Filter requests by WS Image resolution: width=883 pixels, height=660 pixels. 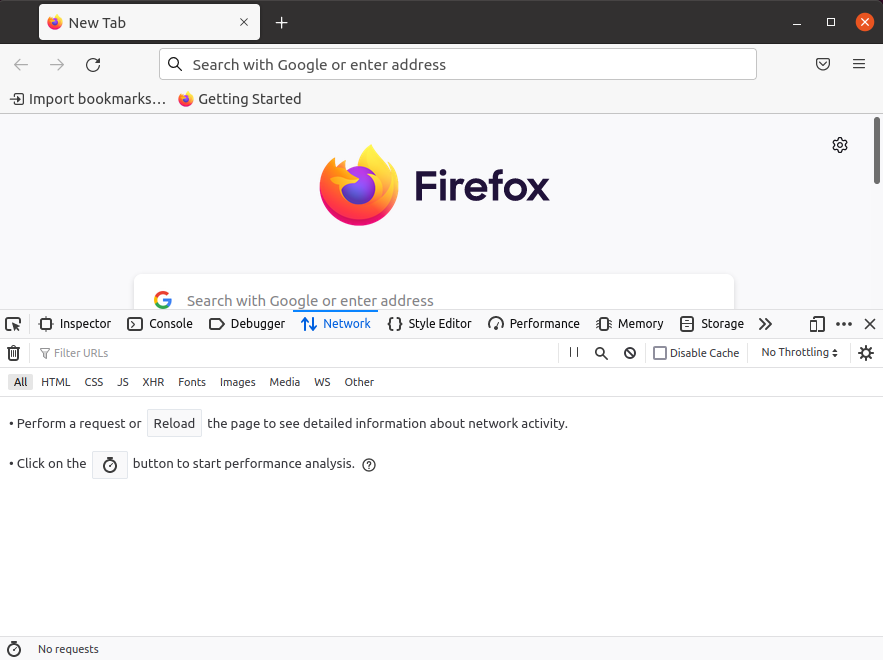point(322,382)
